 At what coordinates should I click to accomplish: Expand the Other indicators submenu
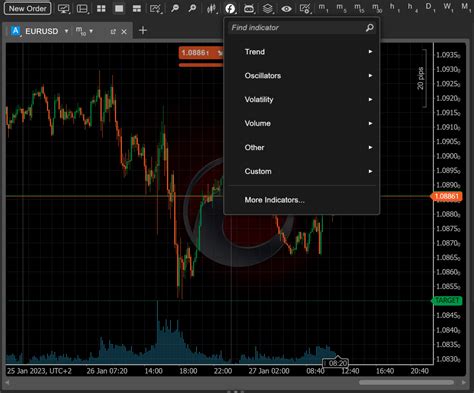tap(302, 147)
